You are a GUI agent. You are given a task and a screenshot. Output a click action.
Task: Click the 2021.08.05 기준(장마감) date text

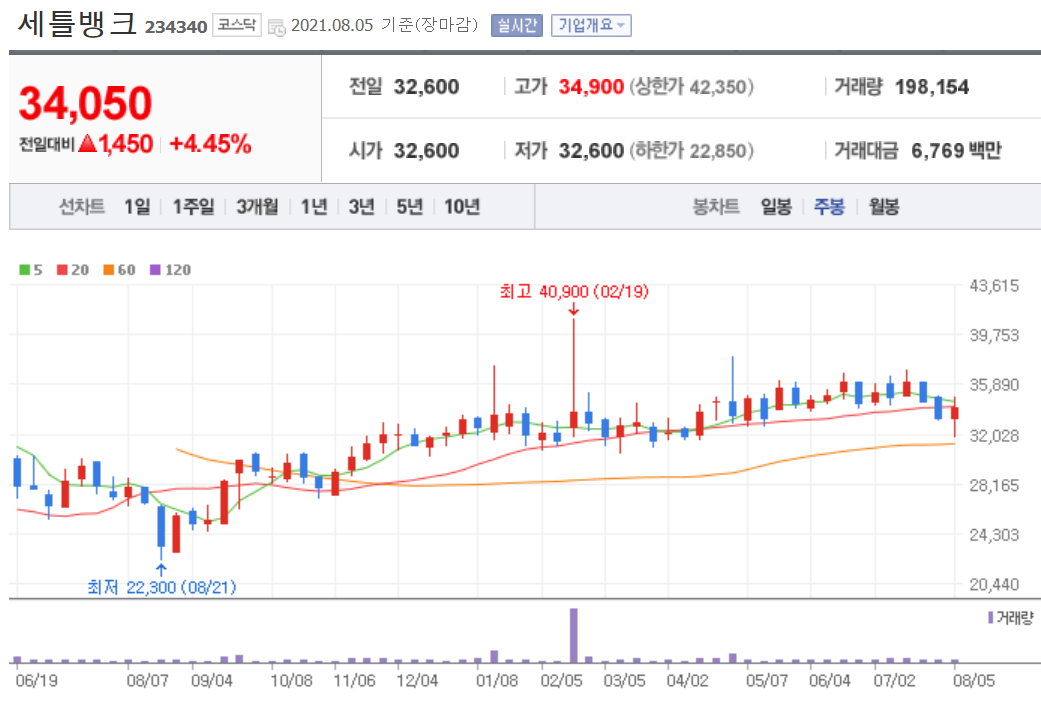click(384, 25)
